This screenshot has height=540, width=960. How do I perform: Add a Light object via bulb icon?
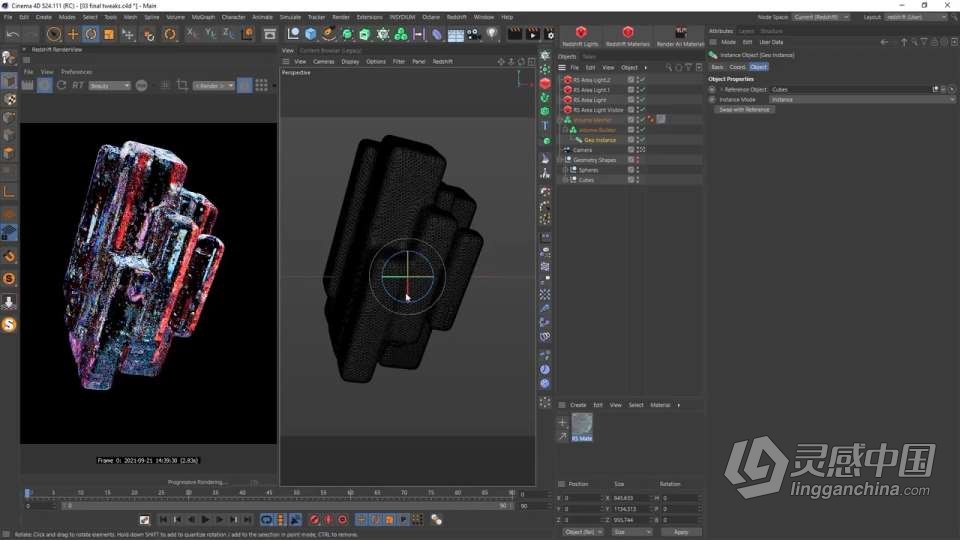(492, 34)
